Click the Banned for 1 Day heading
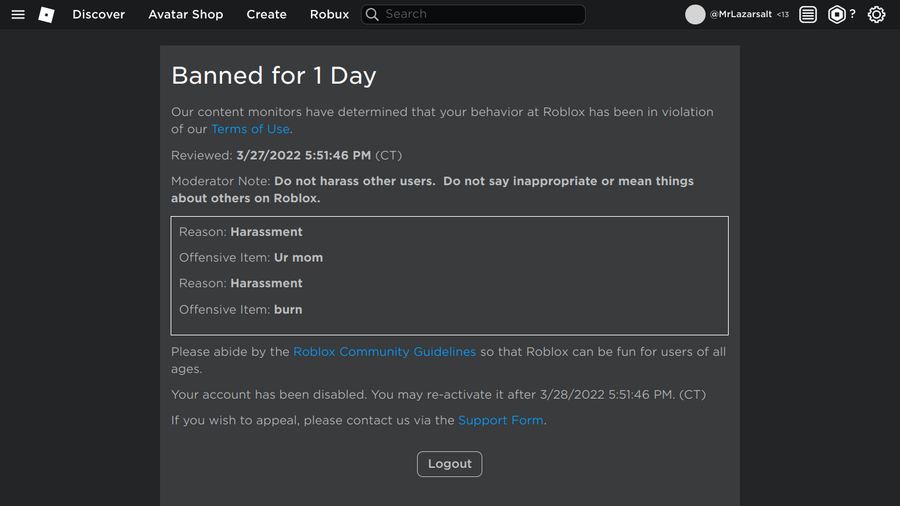The width and height of the screenshot is (900, 506). pos(274,76)
